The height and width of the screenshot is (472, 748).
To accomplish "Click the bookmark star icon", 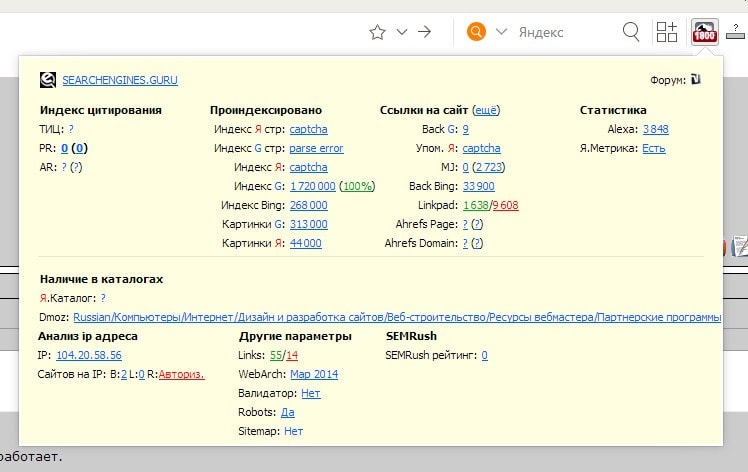I will click(377, 32).
